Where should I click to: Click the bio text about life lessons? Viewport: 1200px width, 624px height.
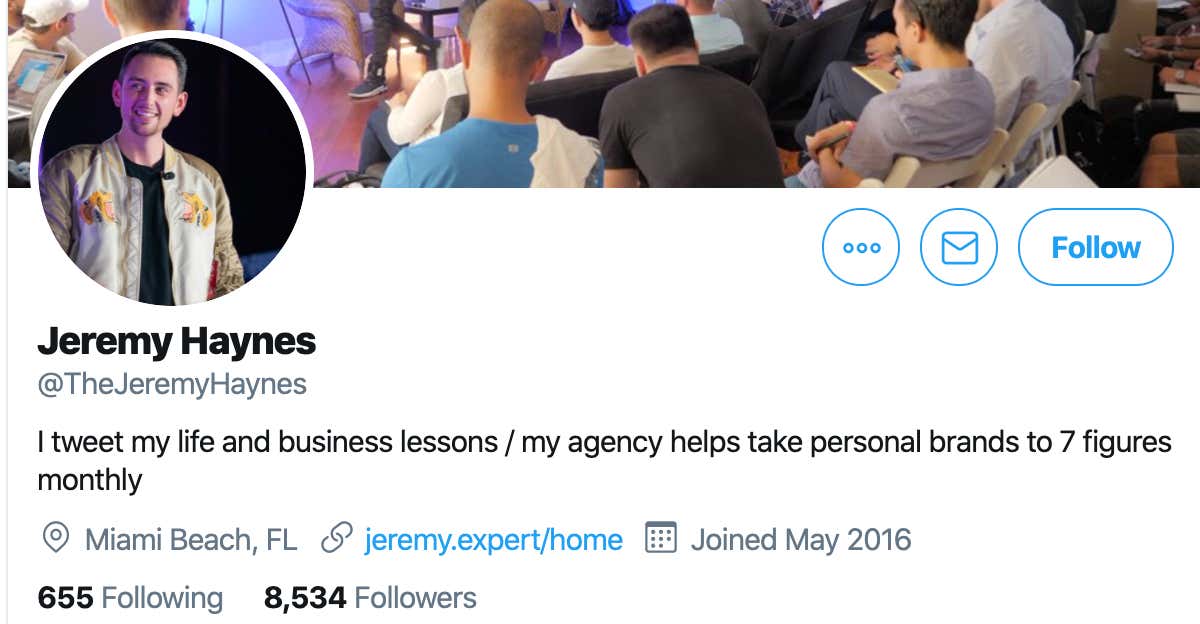click(604, 461)
